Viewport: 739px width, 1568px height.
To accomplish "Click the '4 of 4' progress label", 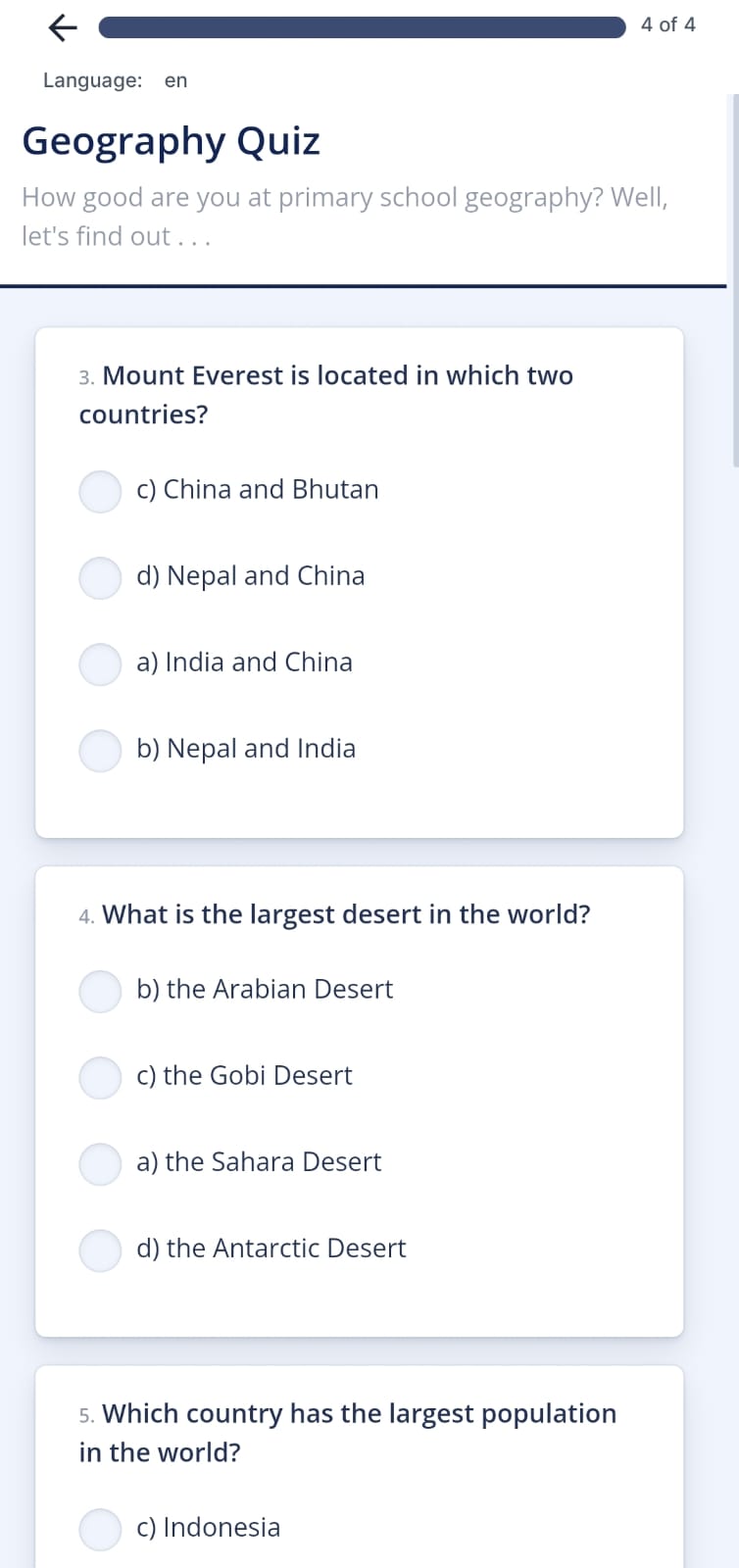I will coord(666,25).
